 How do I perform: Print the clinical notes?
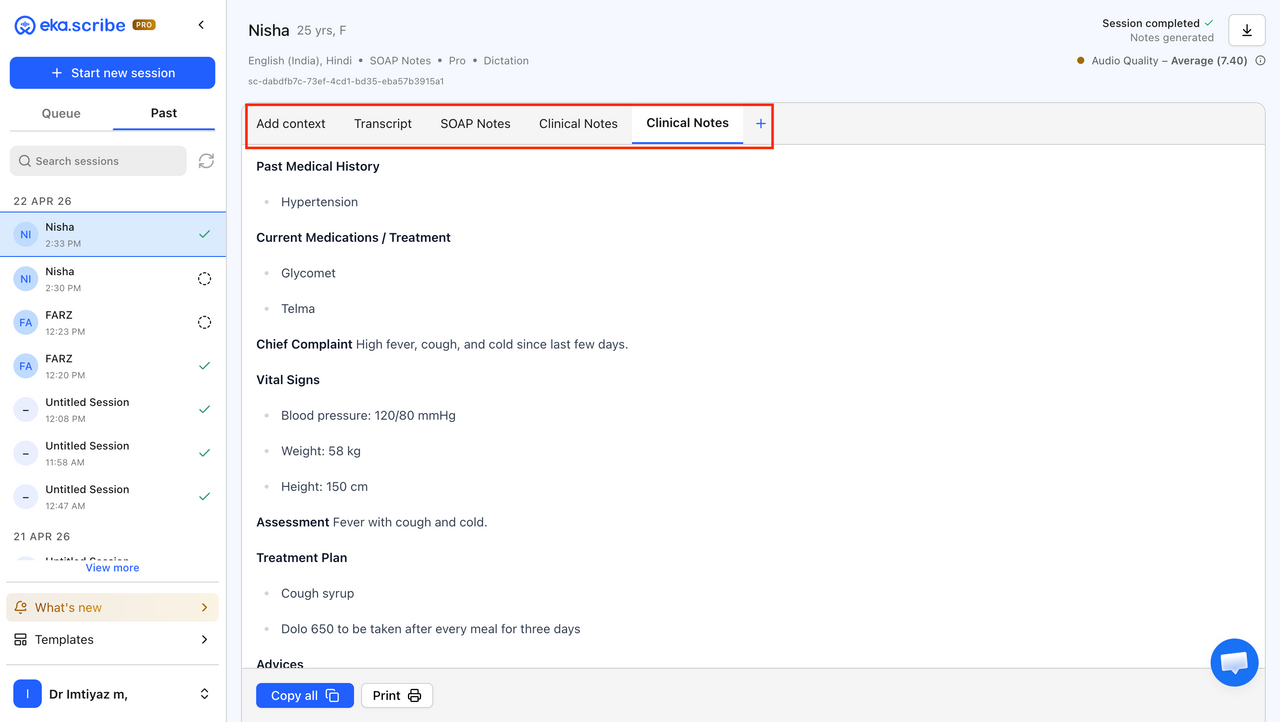(x=396, y=696)
